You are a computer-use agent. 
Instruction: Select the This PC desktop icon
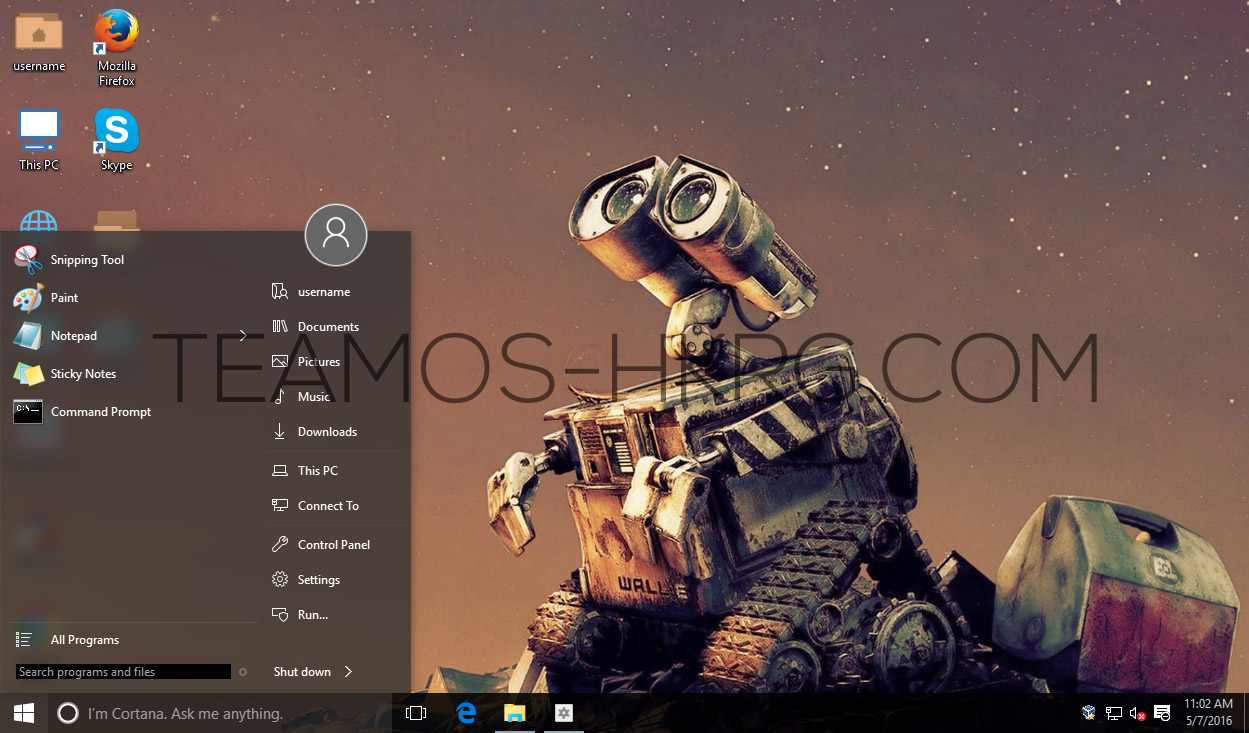click(x=39, y=140)
